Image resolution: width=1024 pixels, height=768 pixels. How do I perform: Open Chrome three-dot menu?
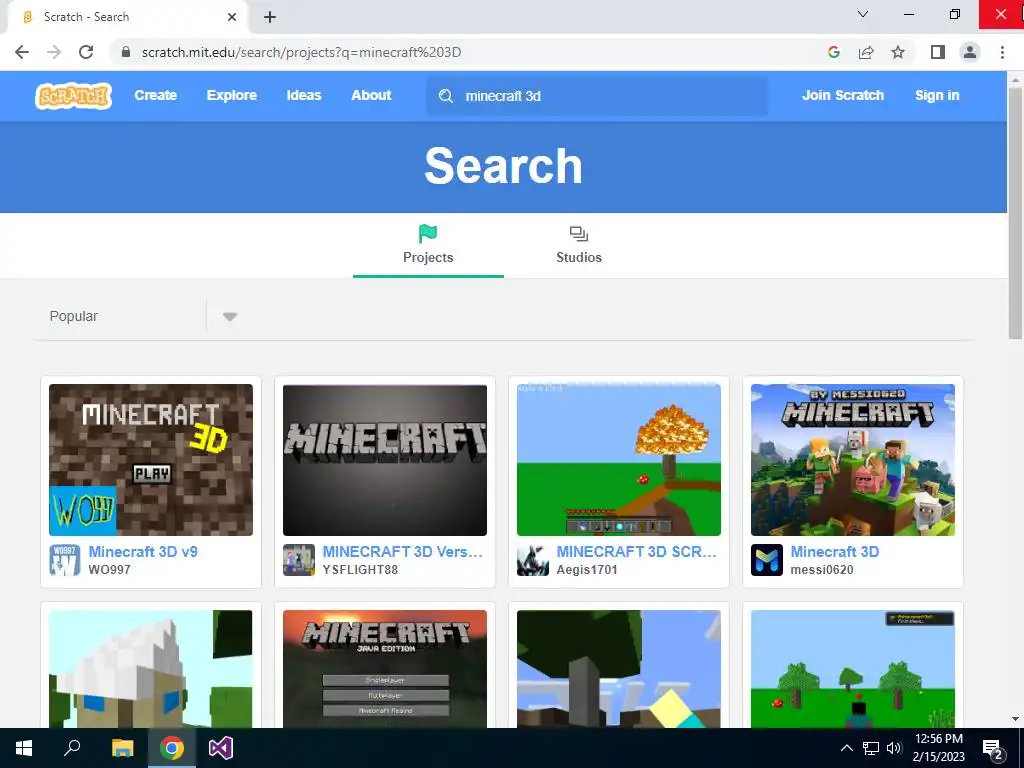1002,52
